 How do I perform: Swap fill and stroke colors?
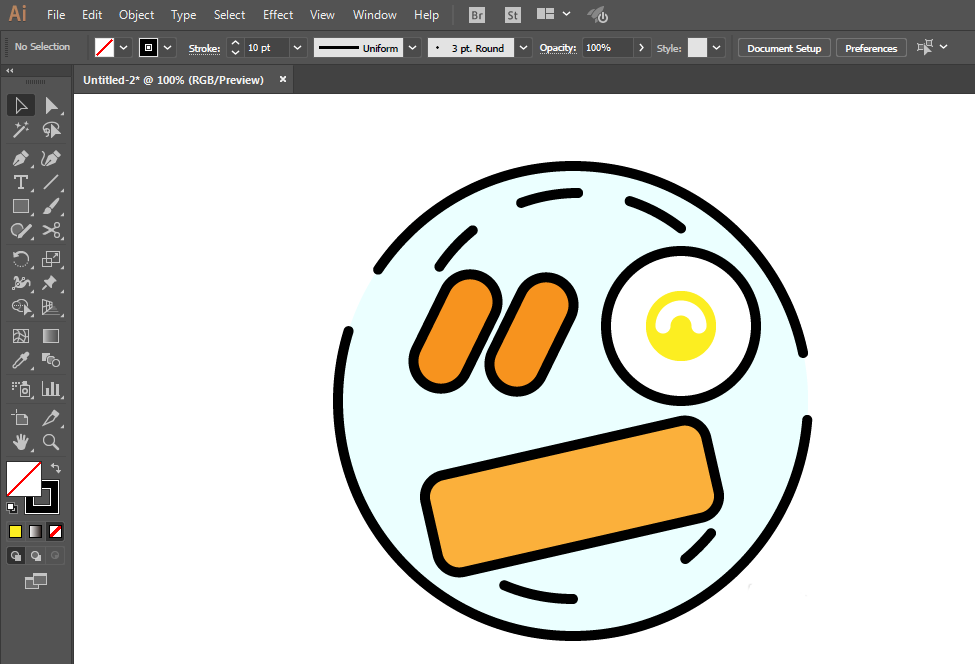pos(56,468)
